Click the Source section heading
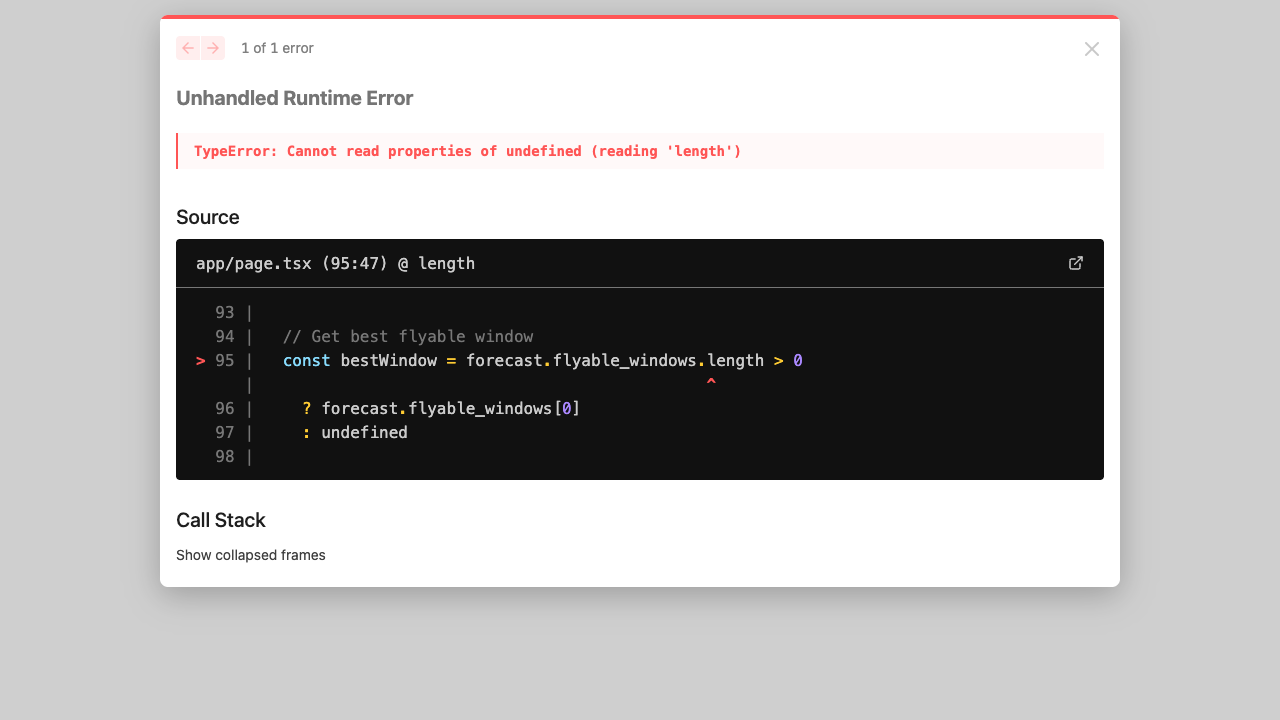Image resolution: width=1280 pixels, height=720 pixels. tap(208, 217)
